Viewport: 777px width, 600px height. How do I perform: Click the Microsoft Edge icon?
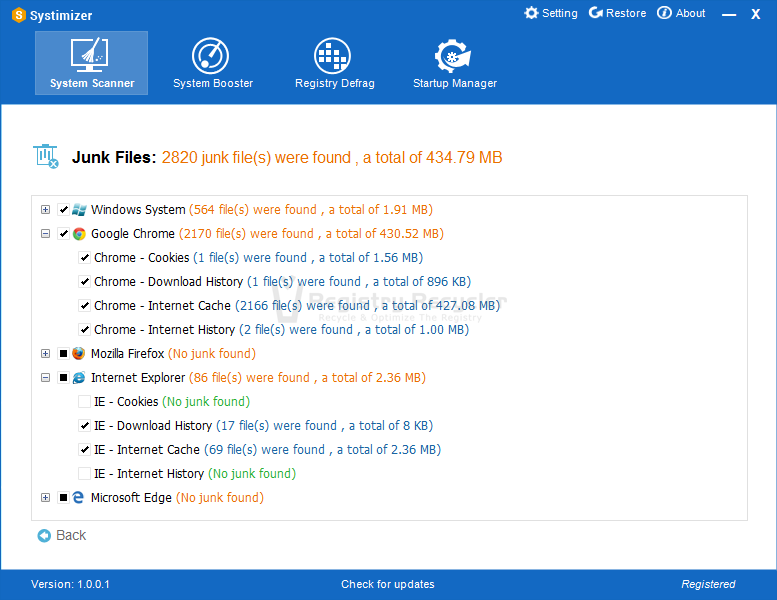coord(79,497)
